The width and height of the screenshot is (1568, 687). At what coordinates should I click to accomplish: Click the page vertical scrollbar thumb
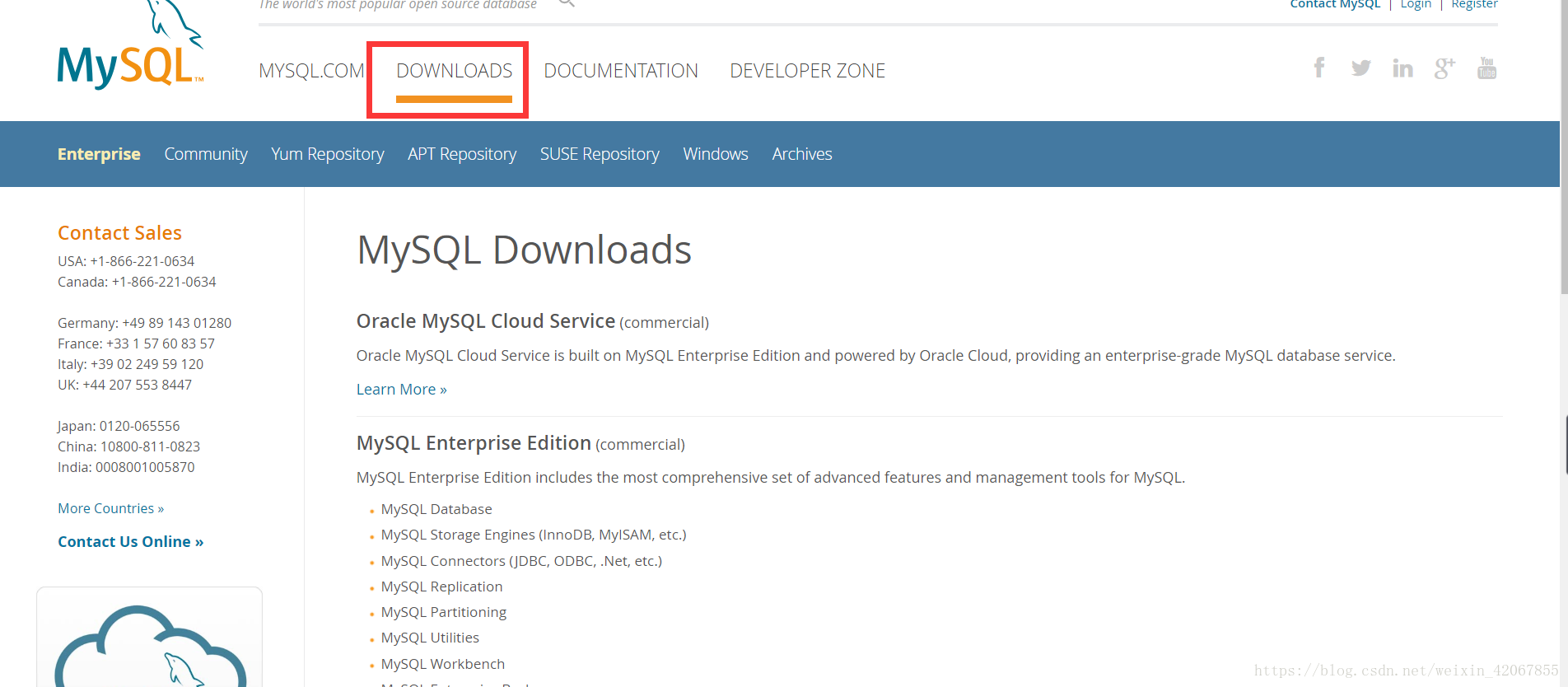[x=1564, y=147]
